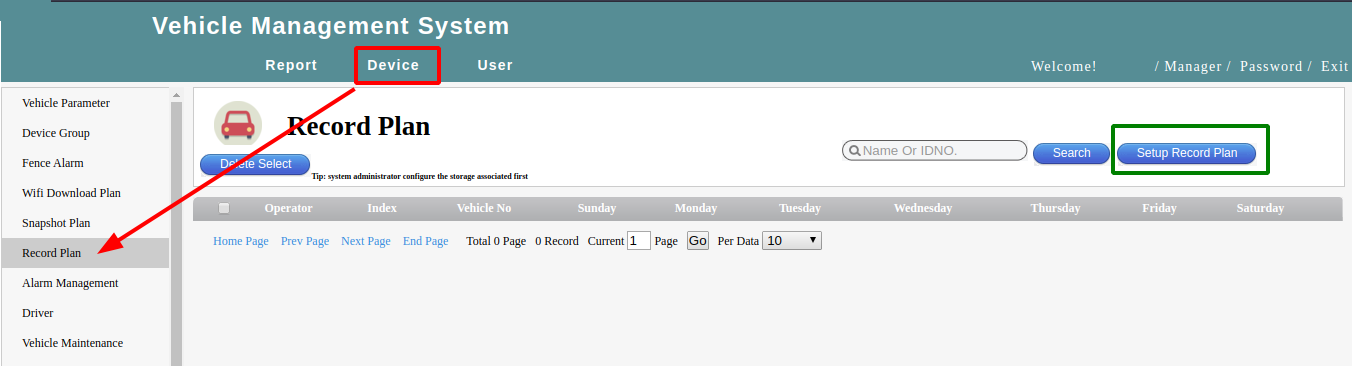Select Record Plan sidebar item
Screen dimensions: 1352x366
click(x=86, y=253)
